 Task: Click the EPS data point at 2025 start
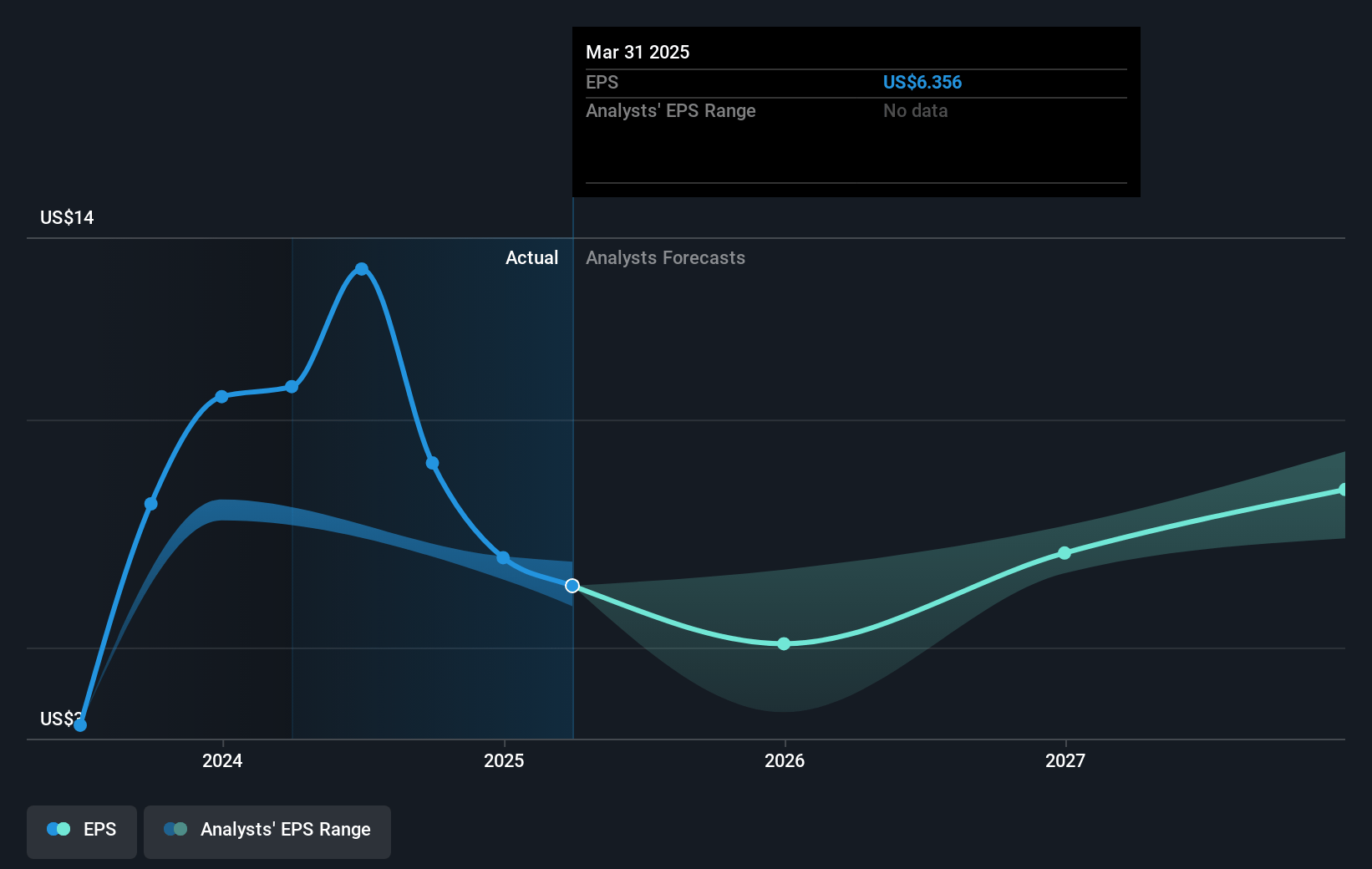click(503, 557)
